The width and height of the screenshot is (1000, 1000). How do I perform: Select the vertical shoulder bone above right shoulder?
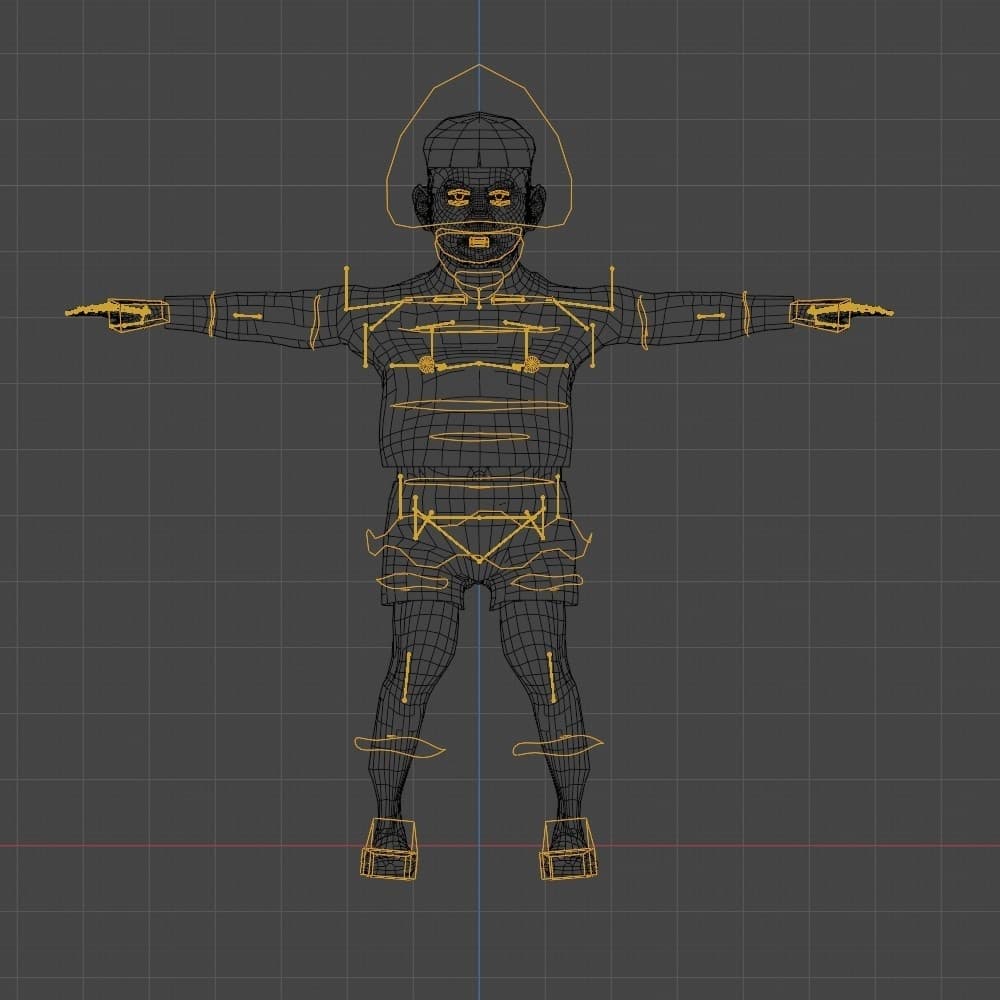612,288
